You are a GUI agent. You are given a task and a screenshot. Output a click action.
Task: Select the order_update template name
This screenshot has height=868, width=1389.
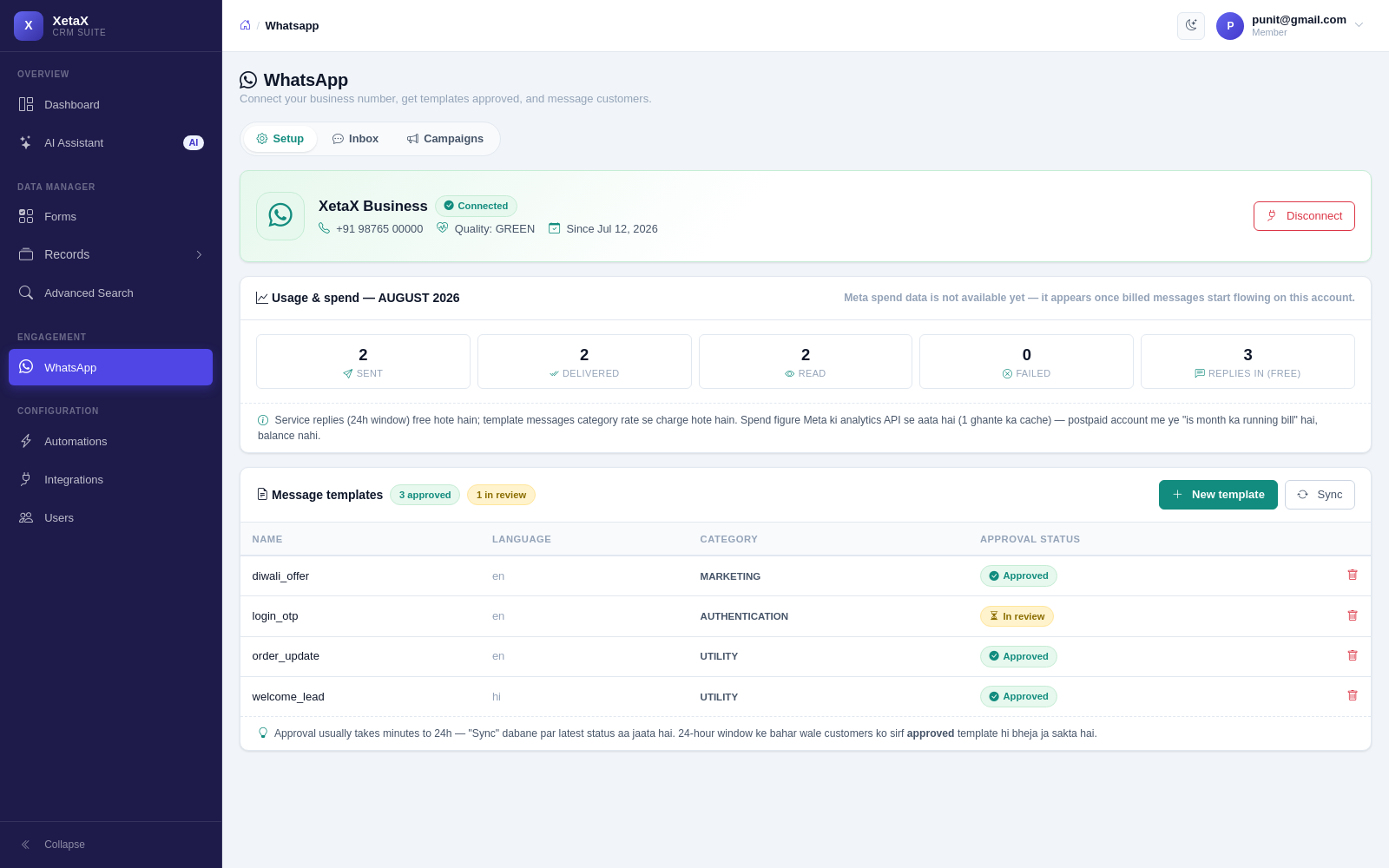(x=286, y=656)
